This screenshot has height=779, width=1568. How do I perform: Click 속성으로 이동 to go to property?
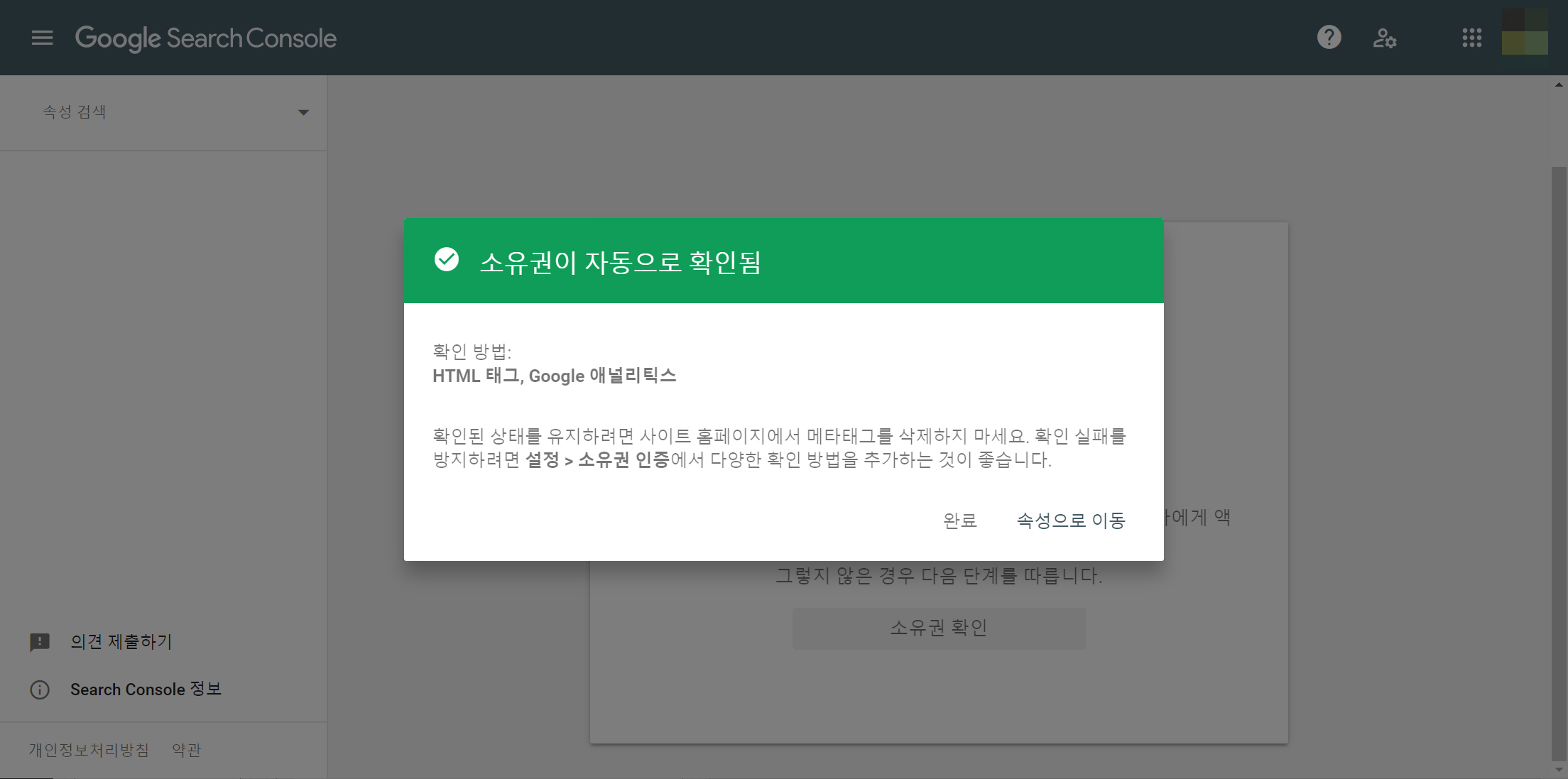point(1071,521)
